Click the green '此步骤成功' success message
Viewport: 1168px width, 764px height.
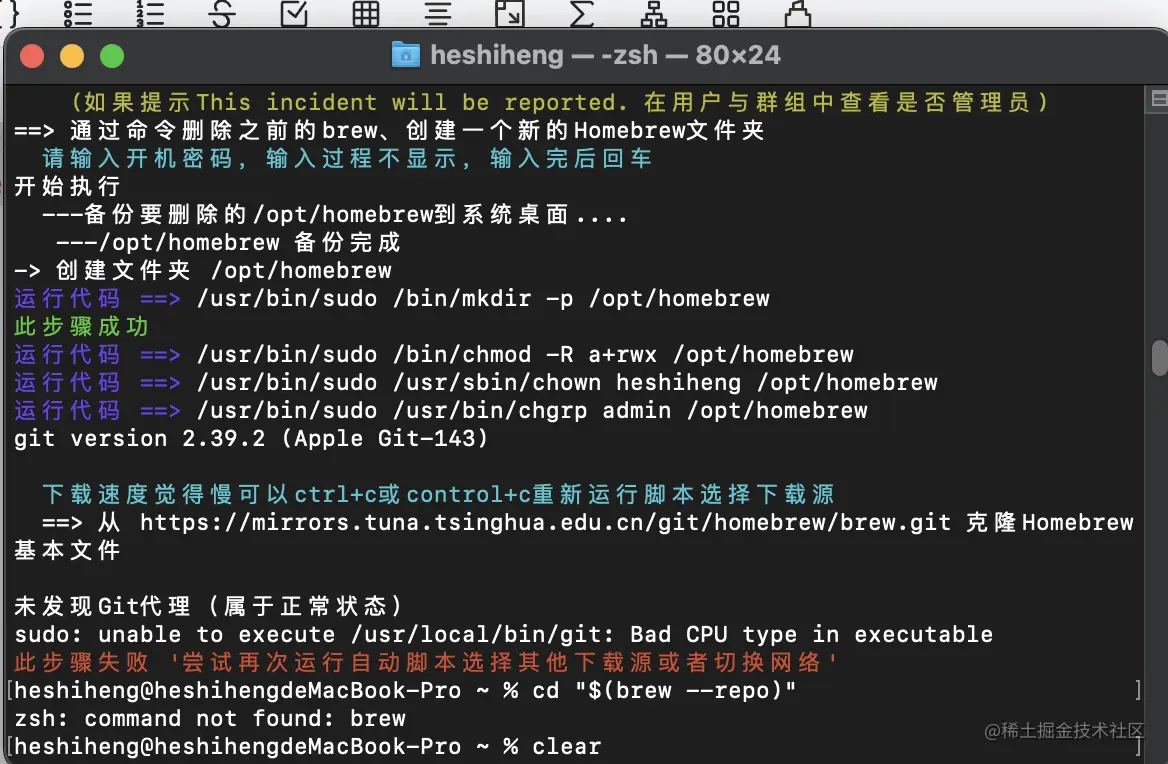(x=81, y=326)
